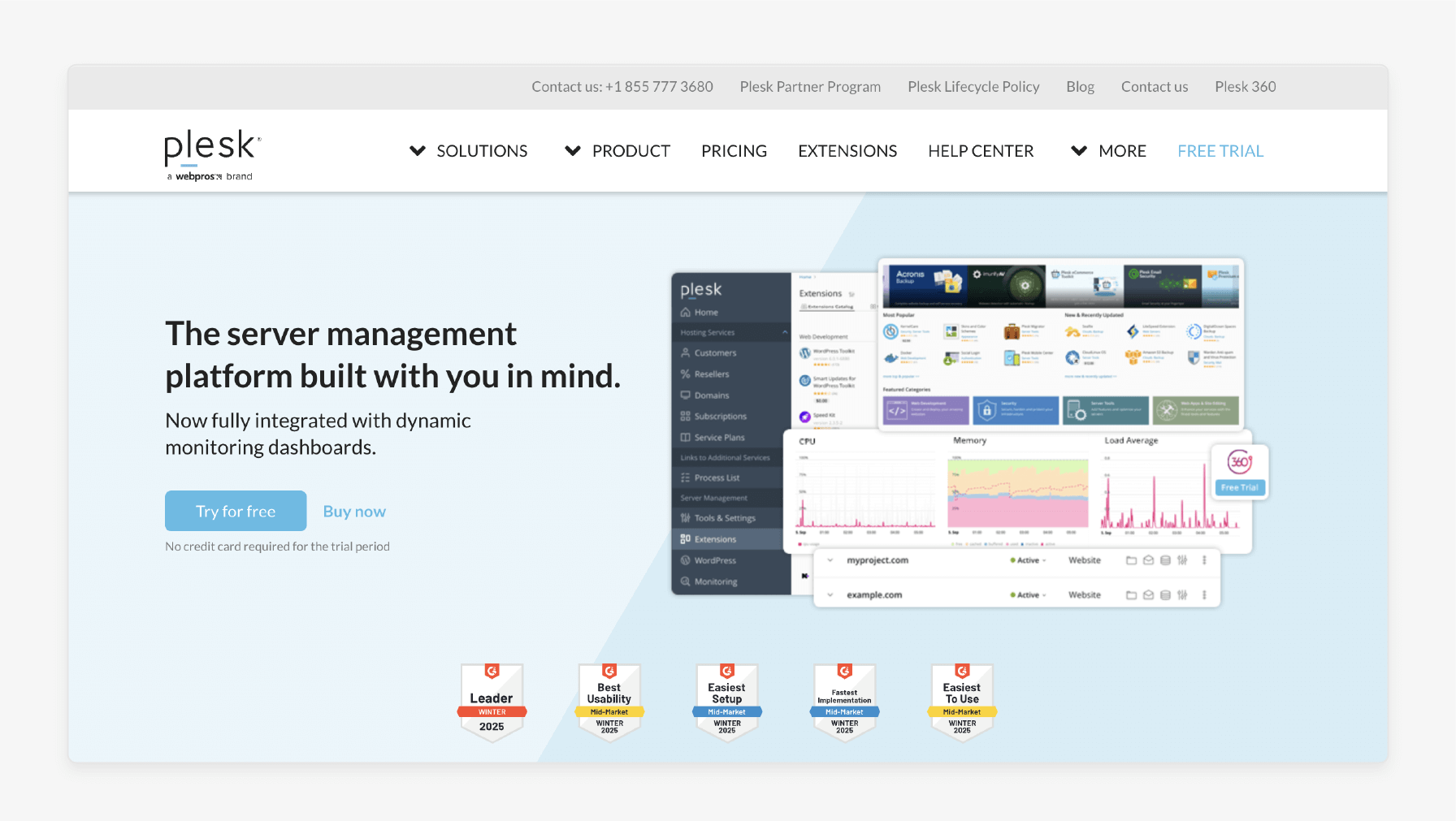Open the database icon for example.com
Screen dimensions: 1456x821
[1165, 595]
